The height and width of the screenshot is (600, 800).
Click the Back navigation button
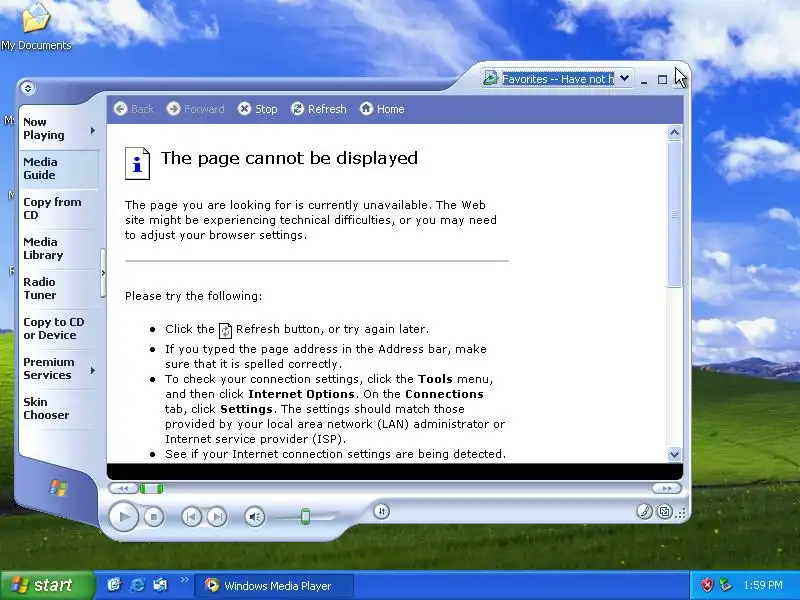coord(133,109)
